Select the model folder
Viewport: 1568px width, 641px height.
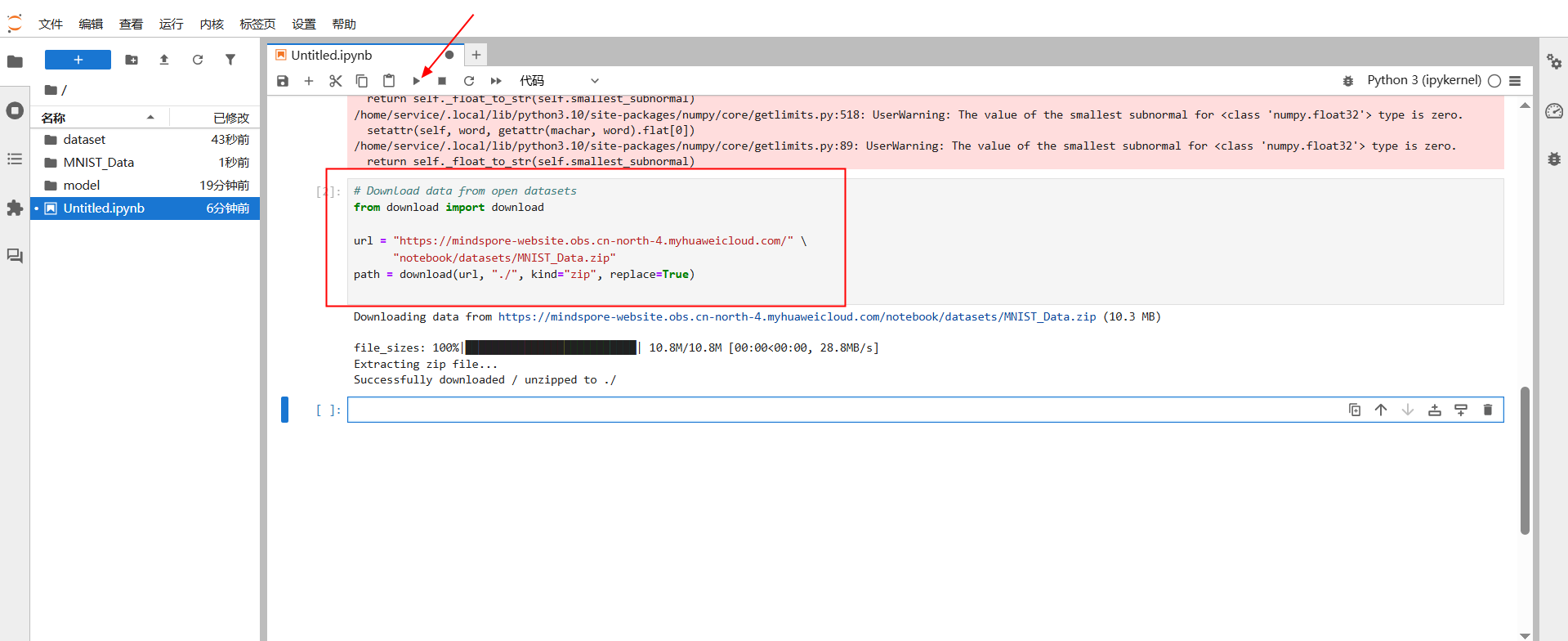[145, 186]
